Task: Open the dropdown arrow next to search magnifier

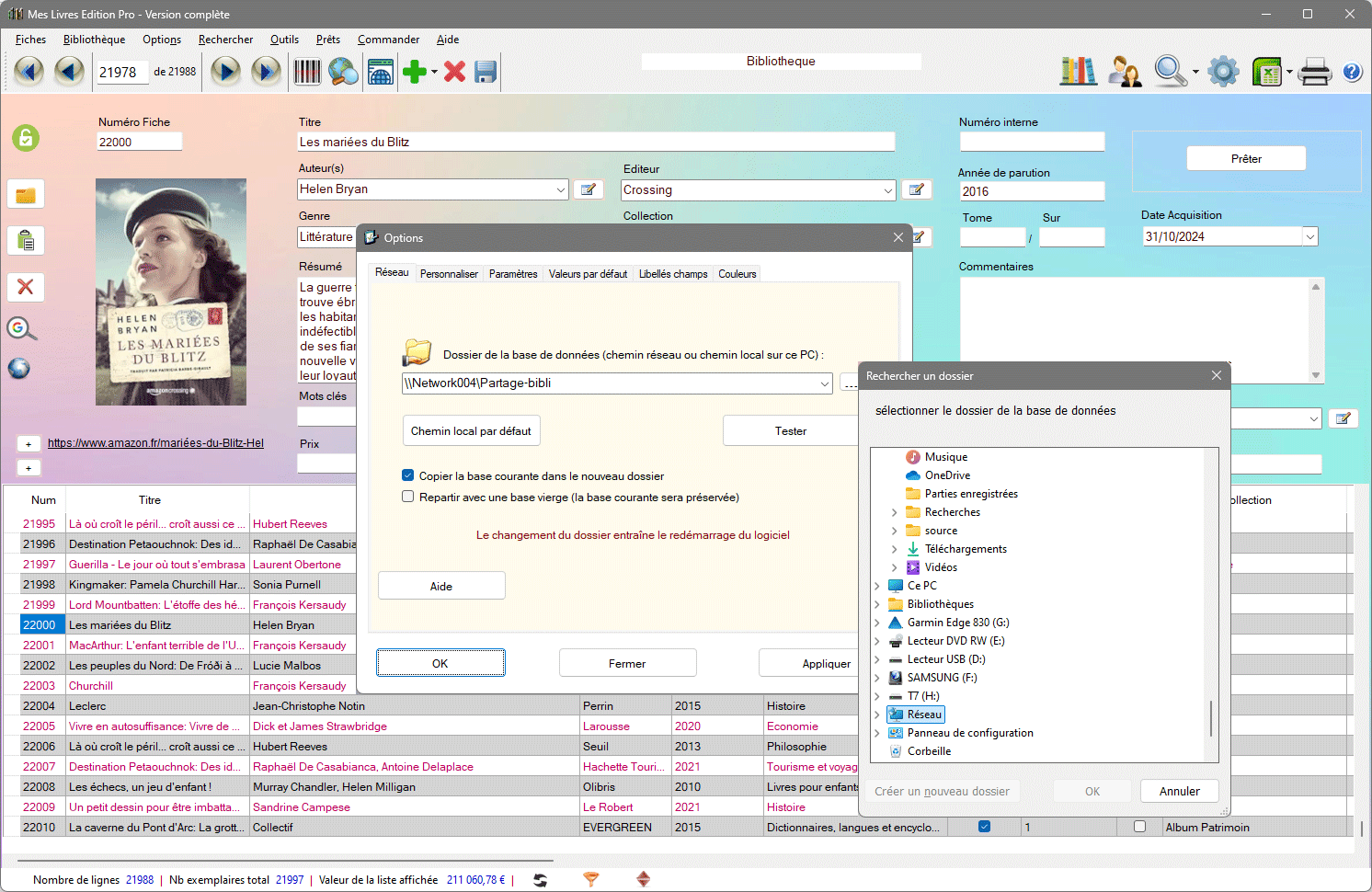Action: pyautogui.click(x=1195, y=72)
